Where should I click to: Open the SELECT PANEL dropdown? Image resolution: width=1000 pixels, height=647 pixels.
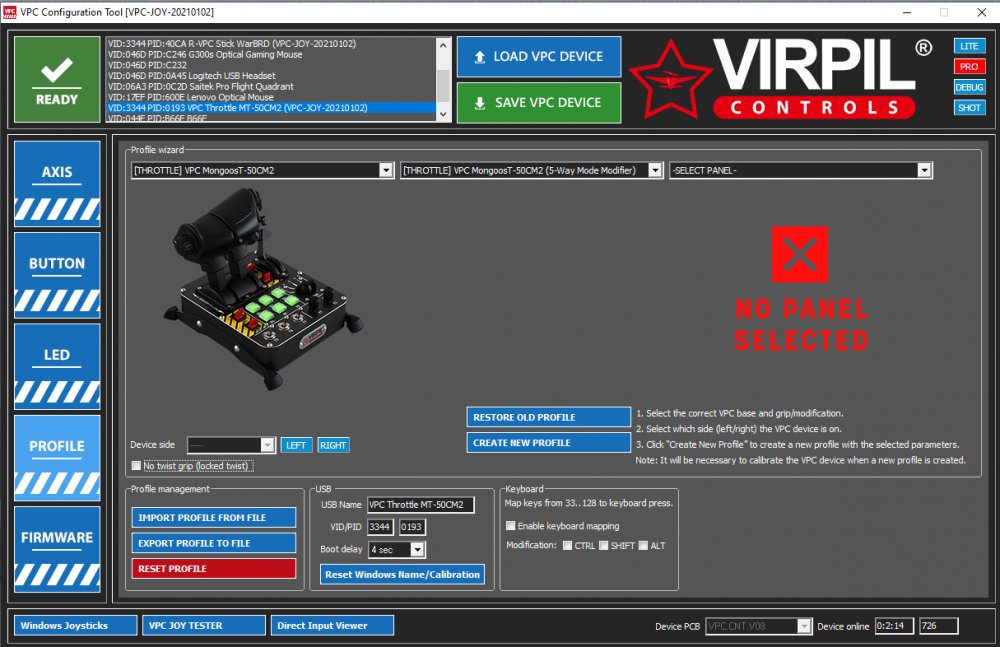tap(800, 170)
